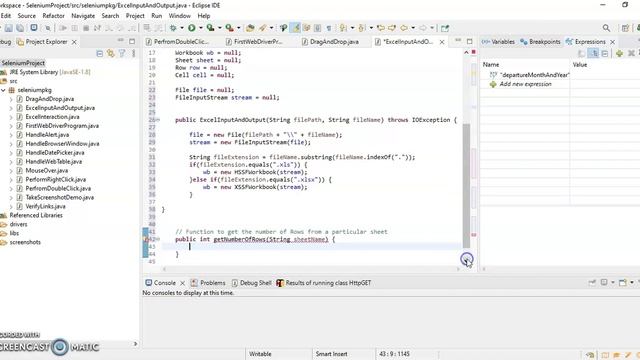
Task: Collapse All in Project Explorer toolbar
Action: [100, 53]
